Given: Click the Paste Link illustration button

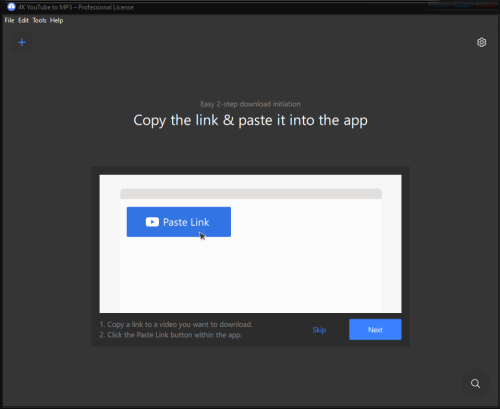Looking at the screenshot, I should tap(179, 222).
